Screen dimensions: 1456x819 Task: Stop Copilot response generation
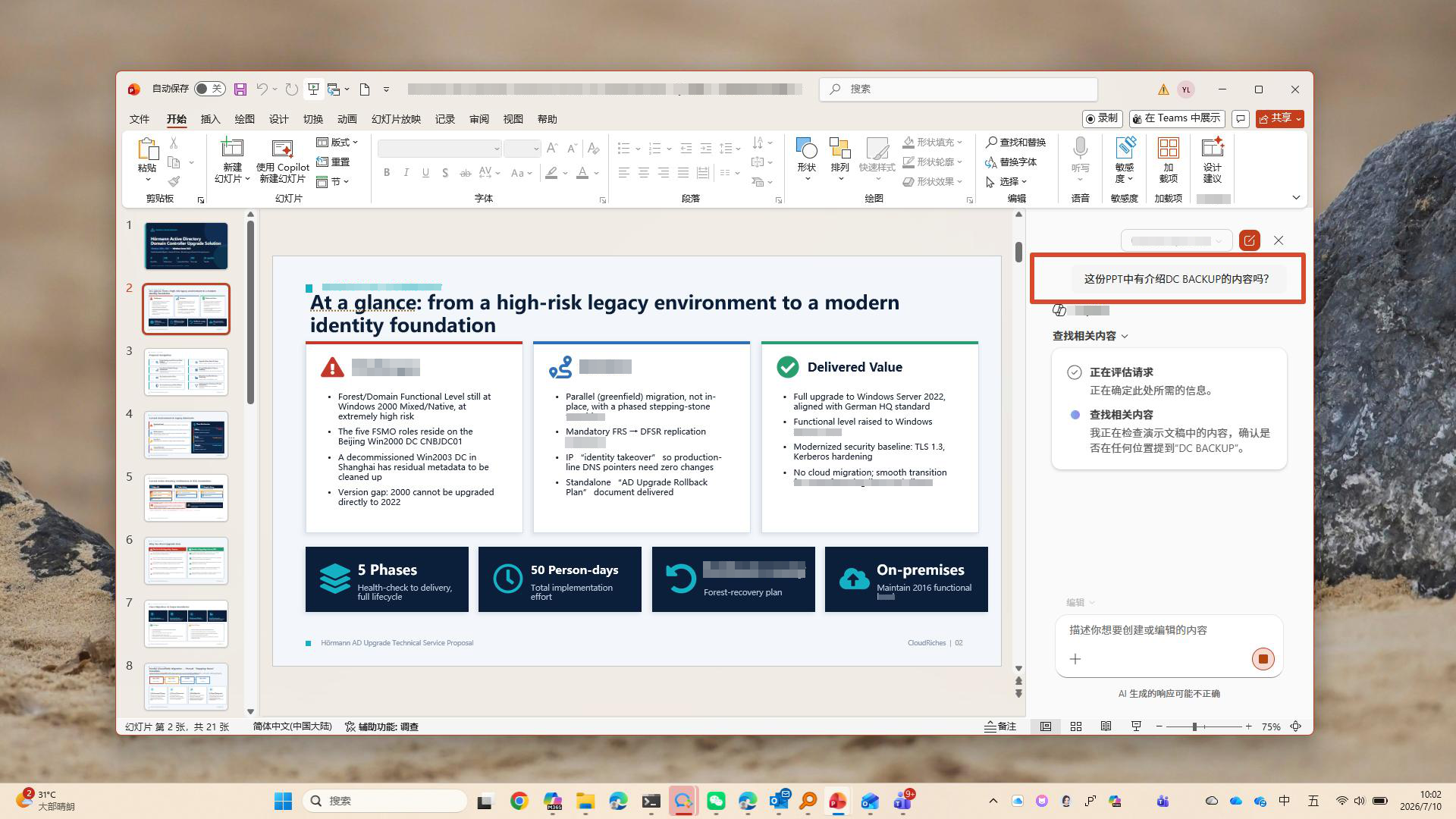[x=1263, y=659]
